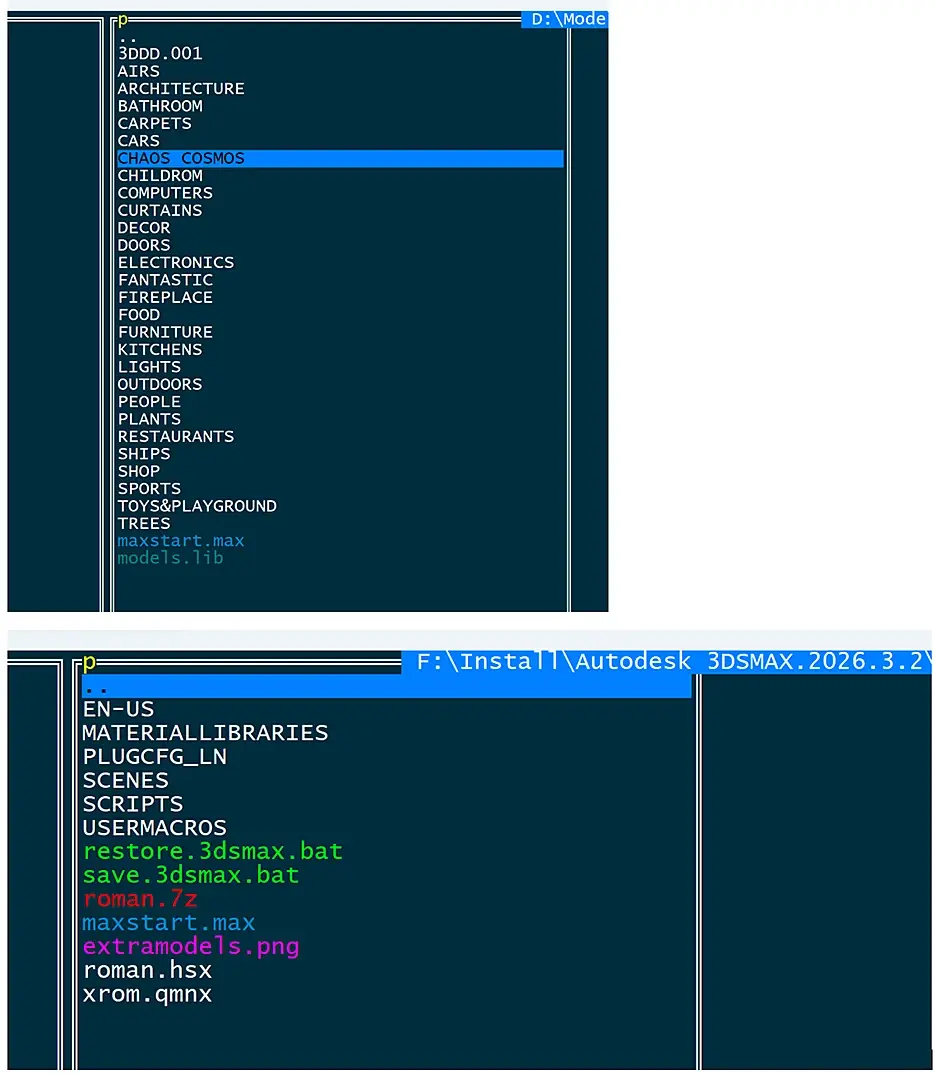Viewport: 935px width, 1075px height.
Task: Click the D:\Mode path header
Action: 567,19
